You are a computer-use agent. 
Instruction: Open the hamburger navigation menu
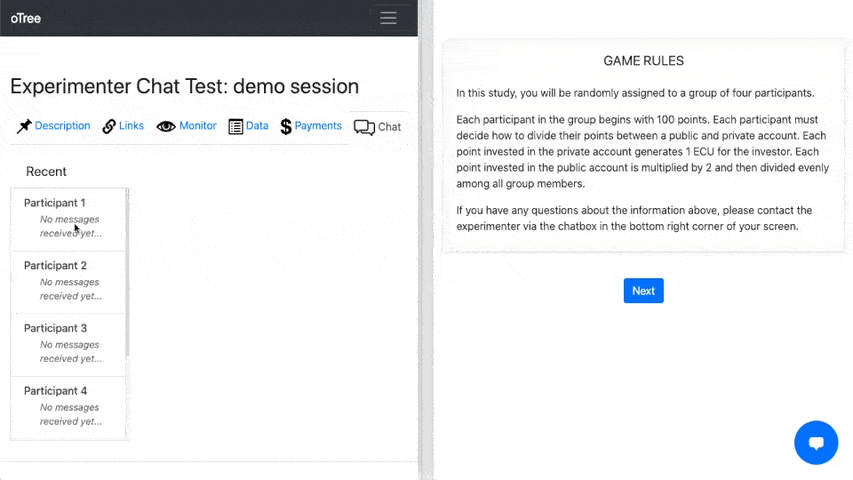tap(388, 18)
